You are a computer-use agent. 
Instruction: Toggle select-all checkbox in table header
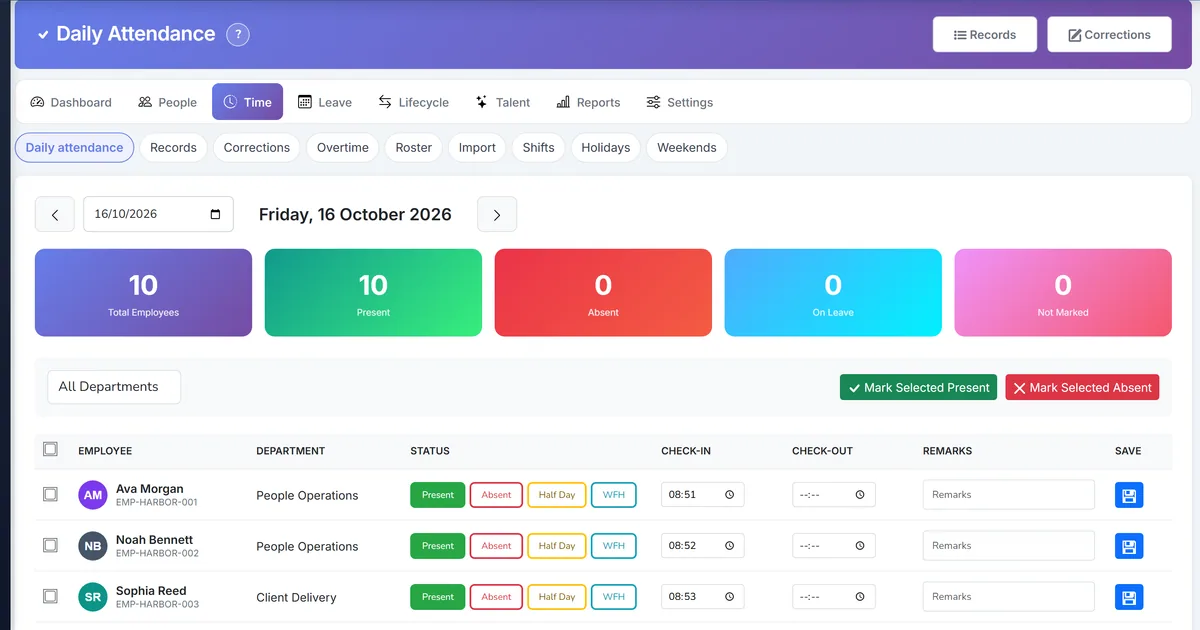pos(50,450)
